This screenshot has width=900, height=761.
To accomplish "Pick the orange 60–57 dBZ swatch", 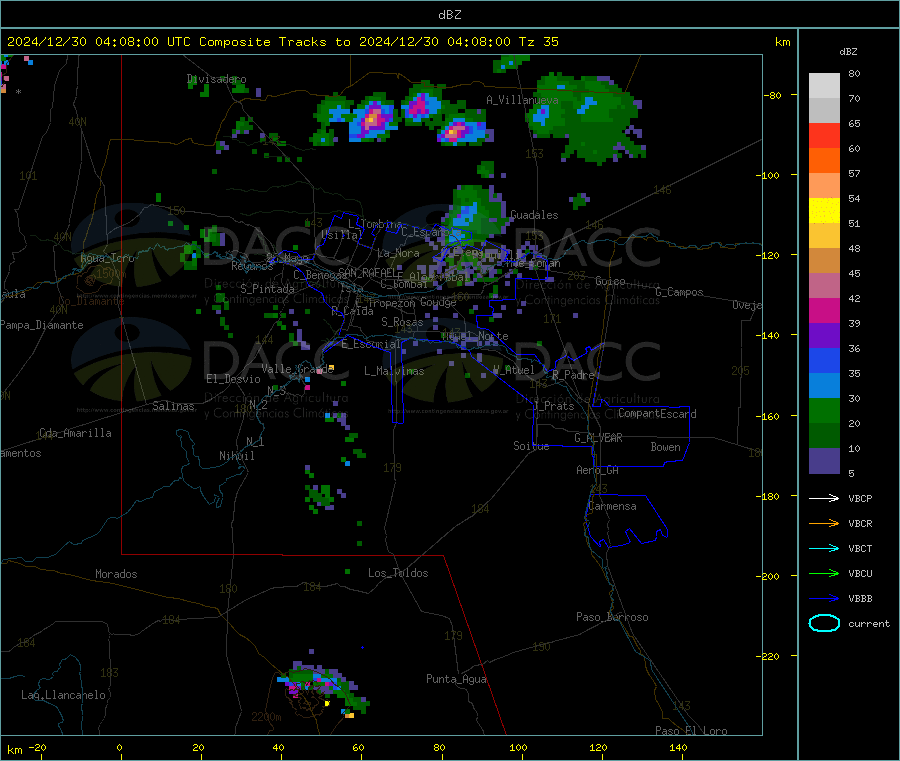I will (x=824, y=161).
